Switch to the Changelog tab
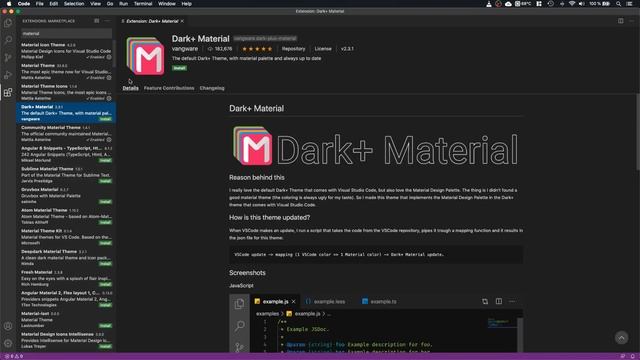Image resolution: width=640 pixels, height=360 pixels. point(212,88)
